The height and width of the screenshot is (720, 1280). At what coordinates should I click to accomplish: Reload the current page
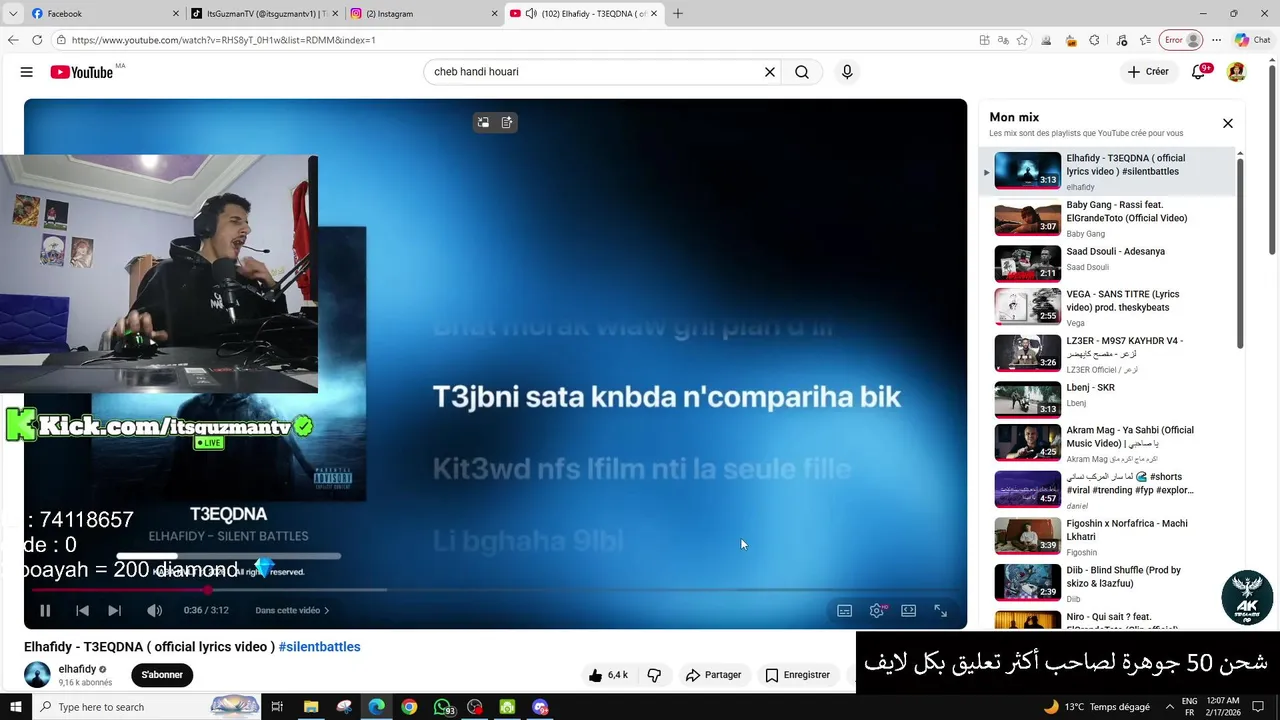[x=37, y=40]
